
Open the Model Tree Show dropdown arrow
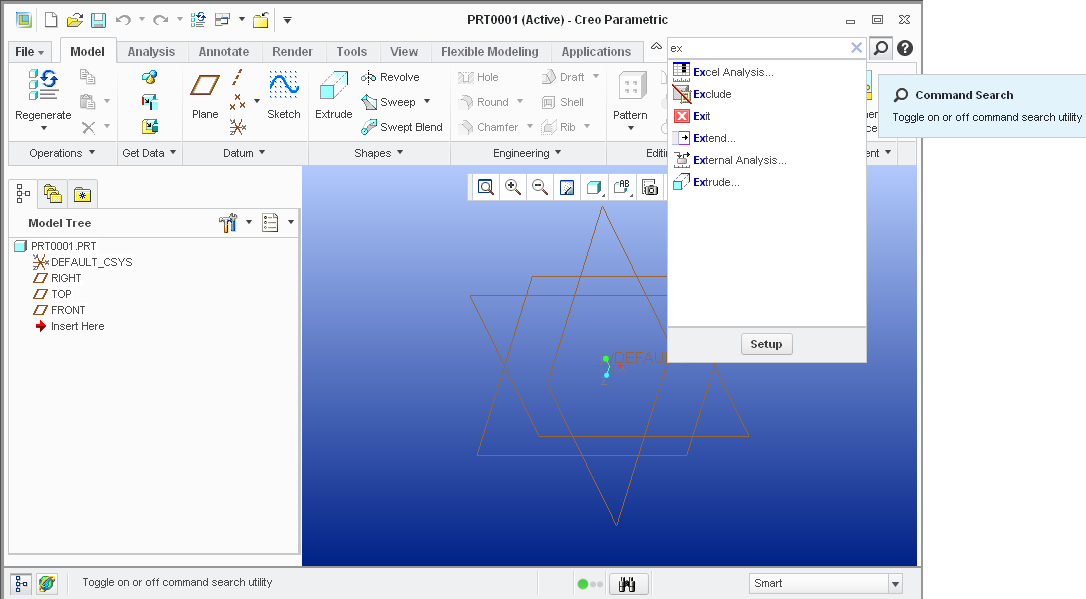pos(291,222)
